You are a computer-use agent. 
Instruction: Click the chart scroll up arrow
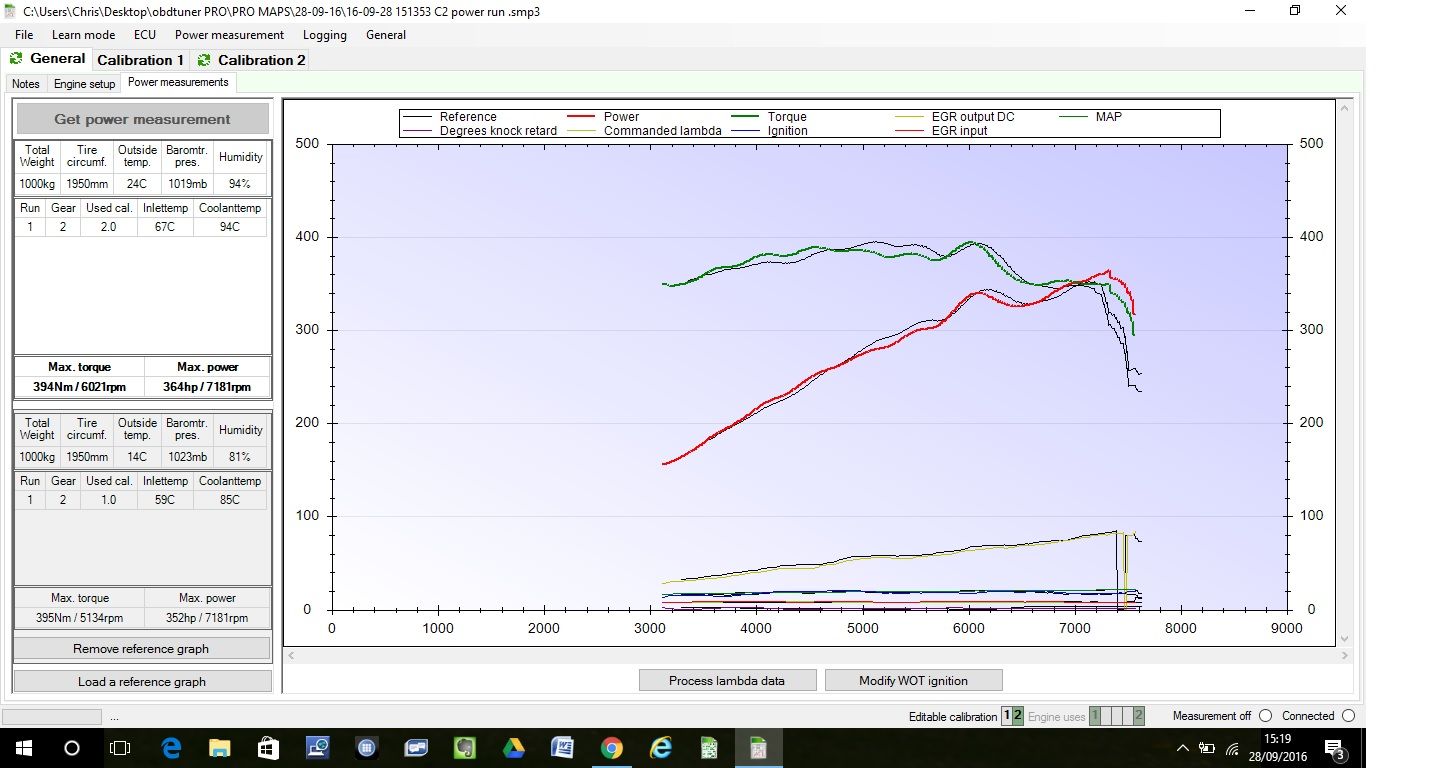(1345, 107)
